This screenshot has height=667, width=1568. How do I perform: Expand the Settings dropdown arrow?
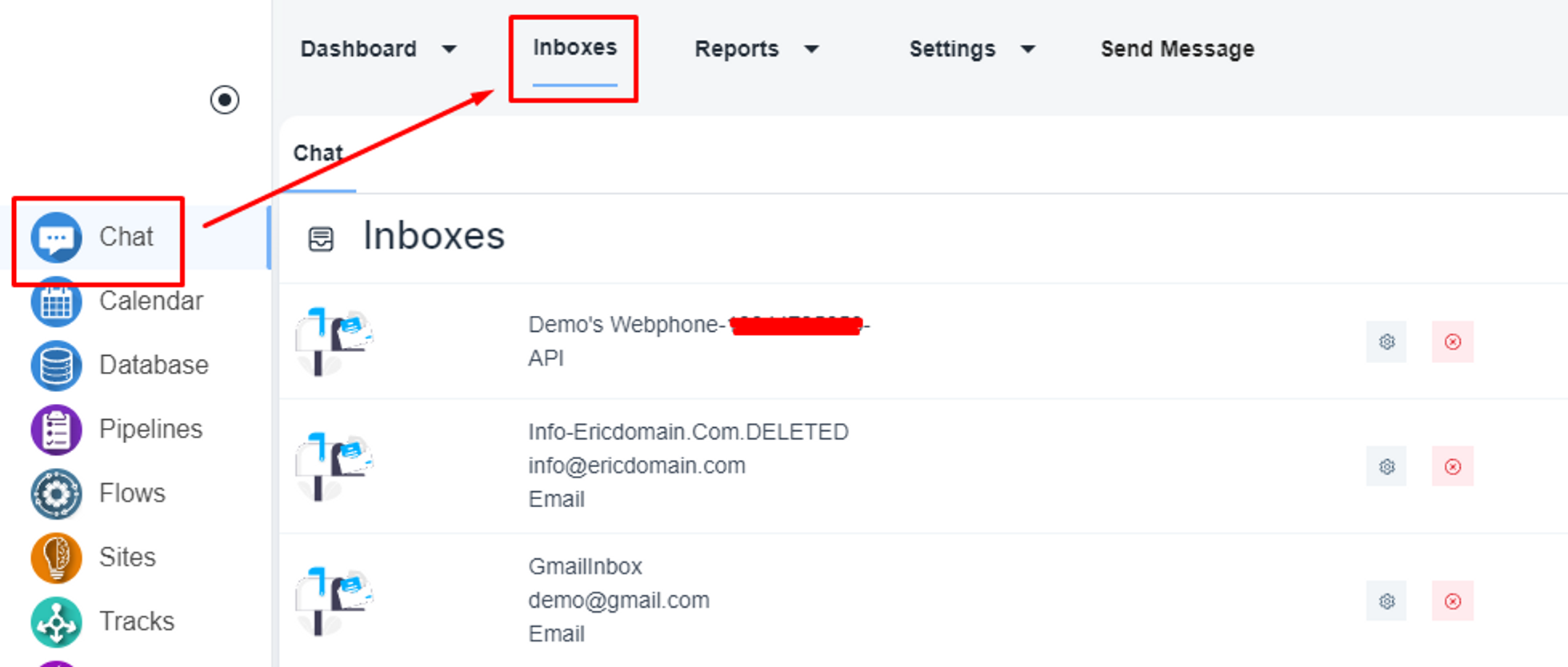click(x=1028, y=50)
